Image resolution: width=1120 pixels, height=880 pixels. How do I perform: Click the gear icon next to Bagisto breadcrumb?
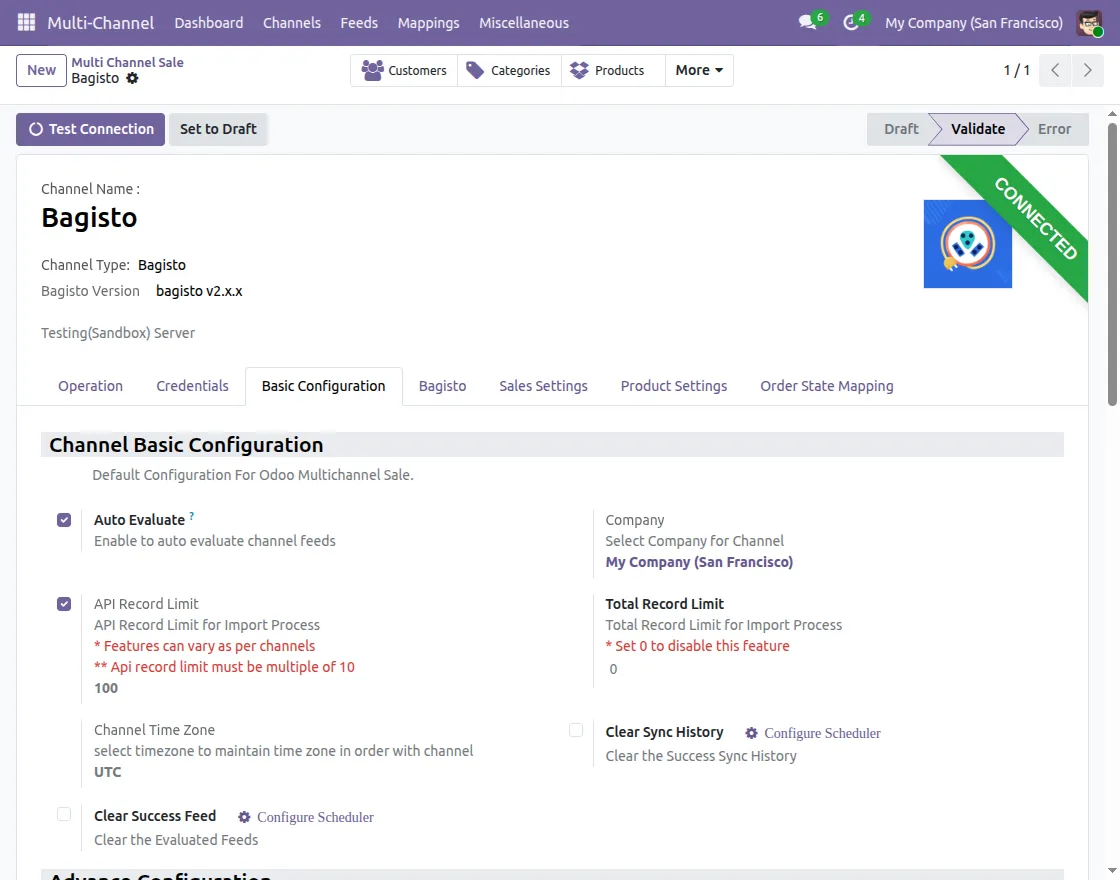coord(132,79)
